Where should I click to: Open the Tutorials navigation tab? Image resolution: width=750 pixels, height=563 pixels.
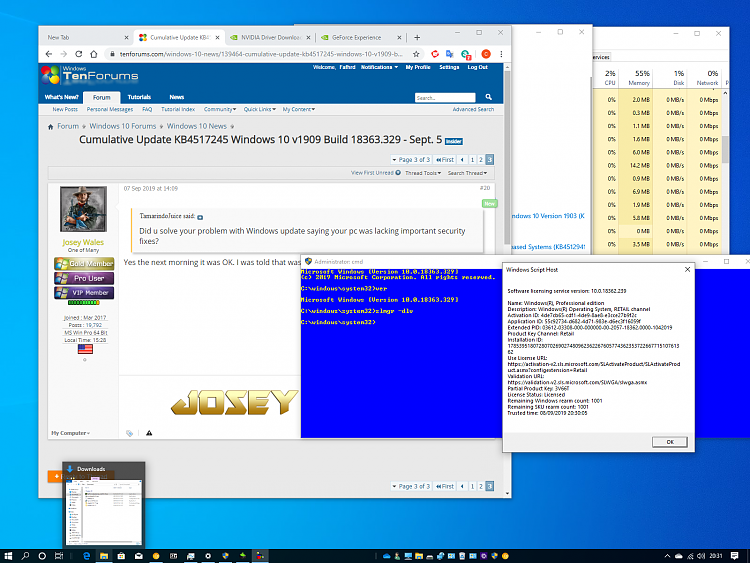pos(139,97)
